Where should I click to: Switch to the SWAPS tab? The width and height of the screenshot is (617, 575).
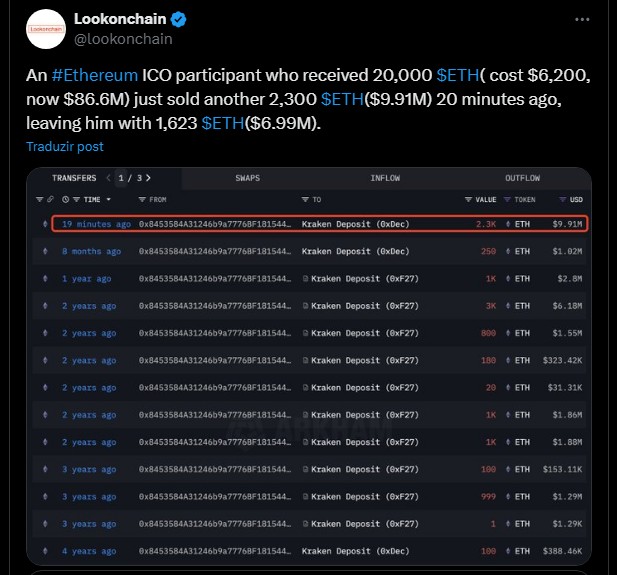[248, 178]
